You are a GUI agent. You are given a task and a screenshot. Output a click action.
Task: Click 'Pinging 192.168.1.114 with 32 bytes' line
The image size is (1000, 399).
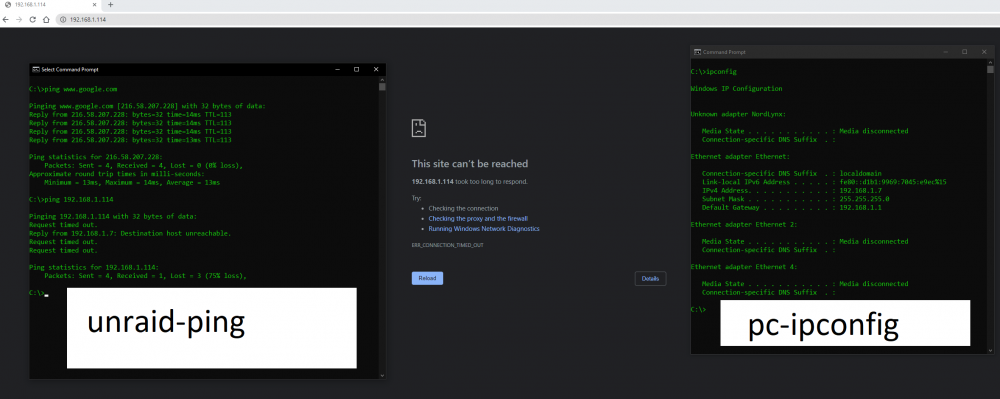113,217
